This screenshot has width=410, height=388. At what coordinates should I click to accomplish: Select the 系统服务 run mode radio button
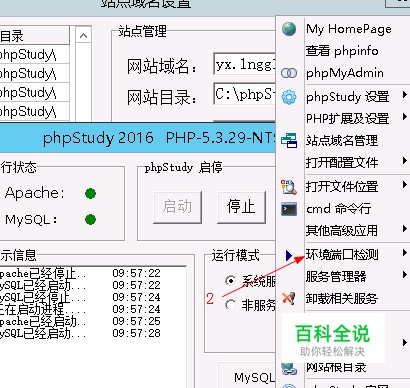click(x=230, y=281)
